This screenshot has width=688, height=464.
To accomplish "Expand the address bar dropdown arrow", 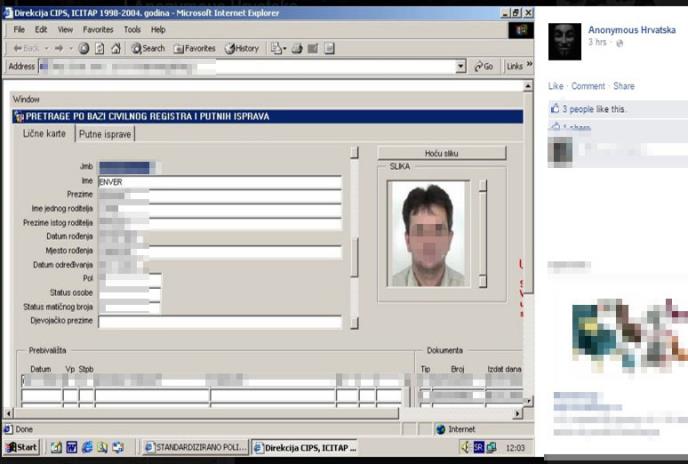I will tap(461, 66).
